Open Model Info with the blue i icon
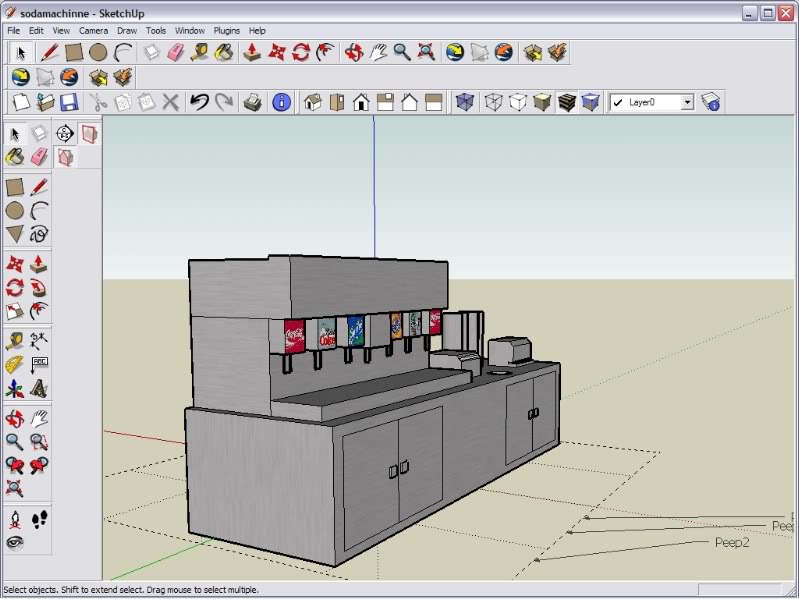 (281, 102)
